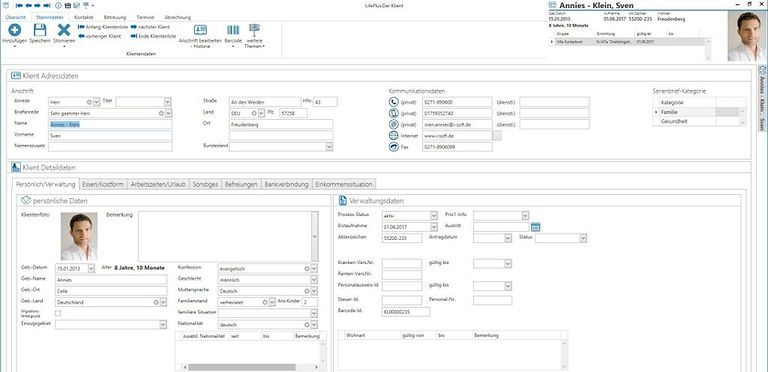Click the horizontal scrollbar under Nationalität table
The image size is (768, 372).
[251, 367]
